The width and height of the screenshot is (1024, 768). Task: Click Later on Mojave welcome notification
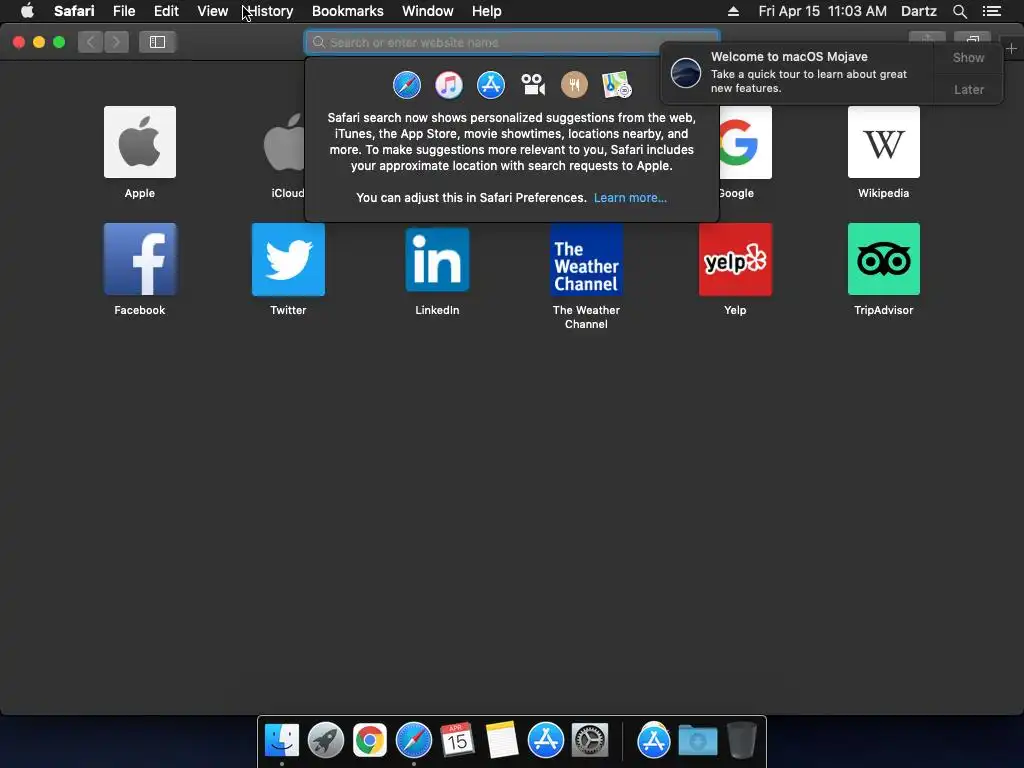[968, 89]
